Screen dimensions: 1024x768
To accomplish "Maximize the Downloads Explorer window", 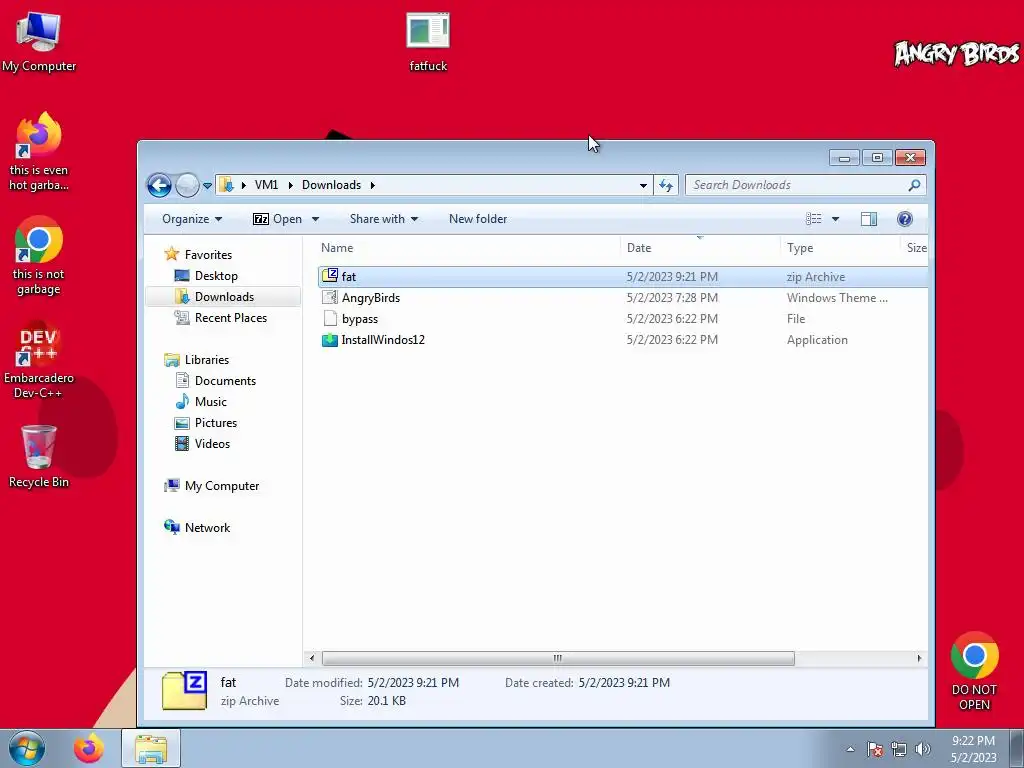I will [877, 158].
